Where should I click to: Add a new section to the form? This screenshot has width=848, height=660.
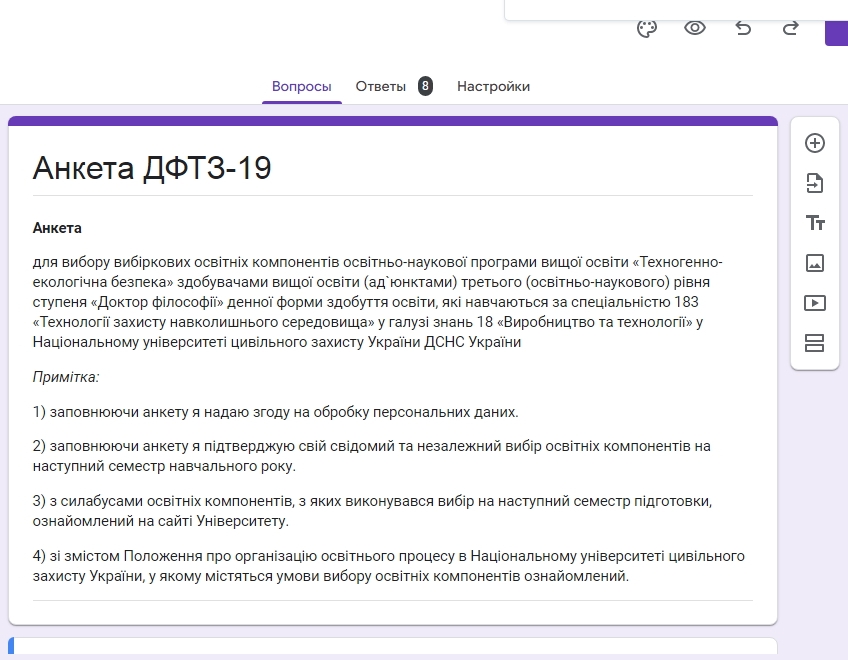pos(815,343)
